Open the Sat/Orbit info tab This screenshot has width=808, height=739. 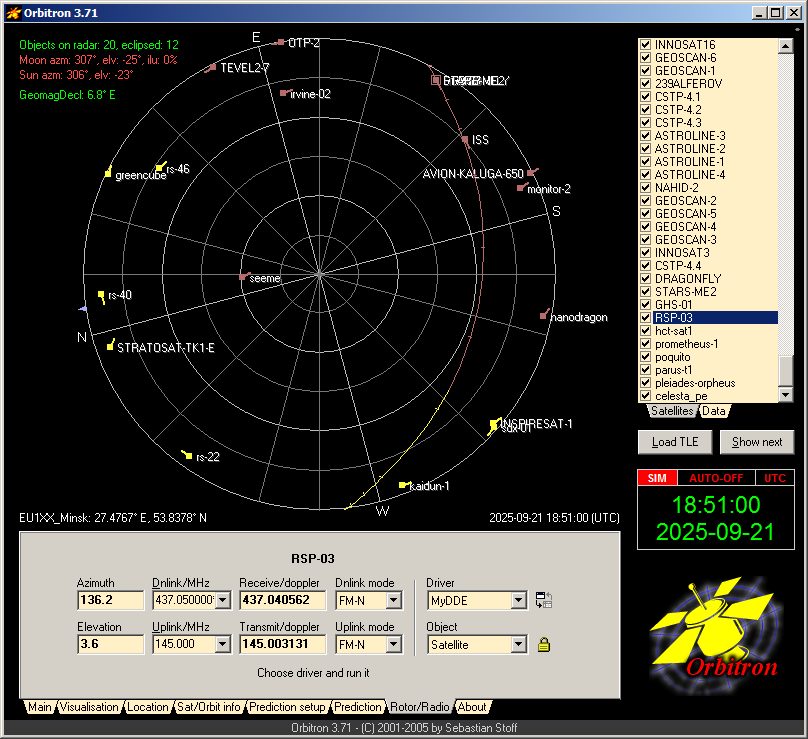(x=210, y=707)
